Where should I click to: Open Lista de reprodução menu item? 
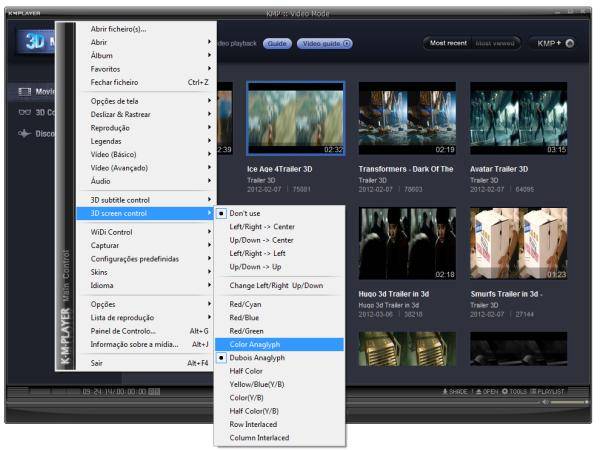point(147,318)
